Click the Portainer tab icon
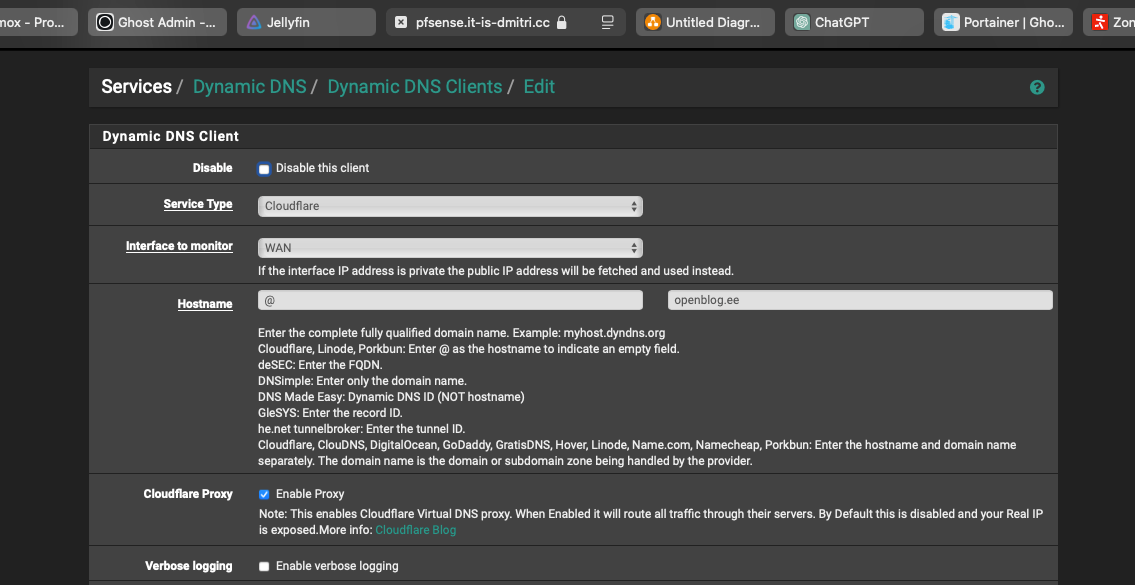Screen dimensions: 1135x585 950,22
